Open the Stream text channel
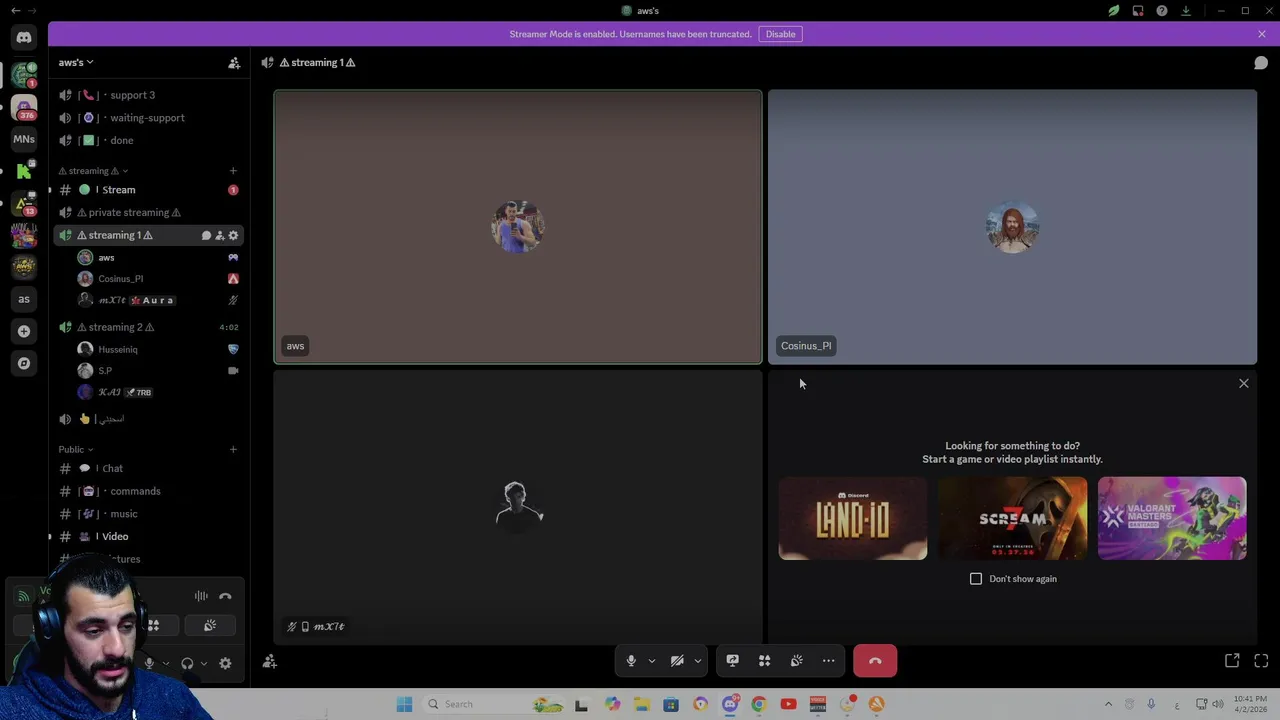The height and width of the screenshot is (720, 1280). tap(149, 190)
